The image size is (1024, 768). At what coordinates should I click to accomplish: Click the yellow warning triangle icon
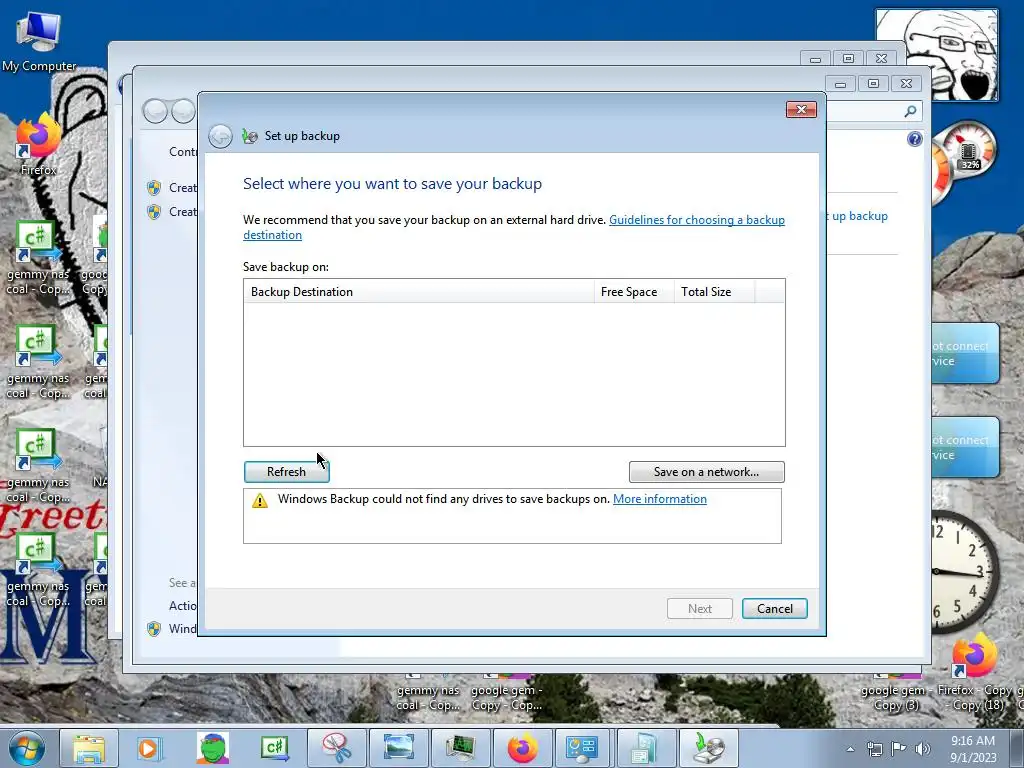pos(260,500)
